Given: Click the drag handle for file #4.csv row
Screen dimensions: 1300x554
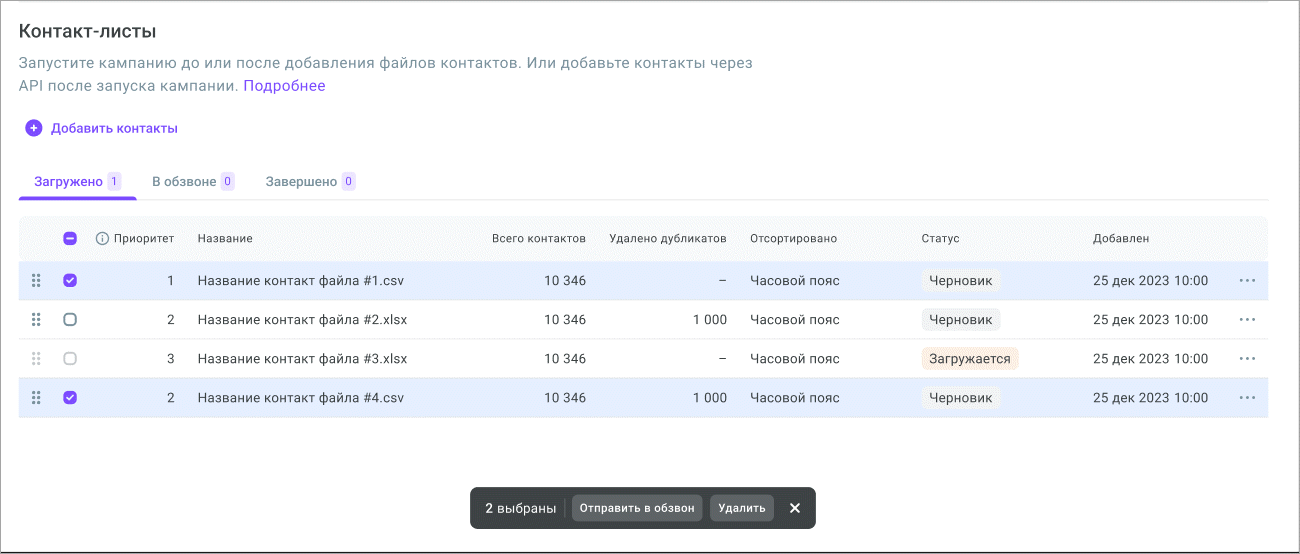Looking at the screenshot, I should [x=36, y=398].
